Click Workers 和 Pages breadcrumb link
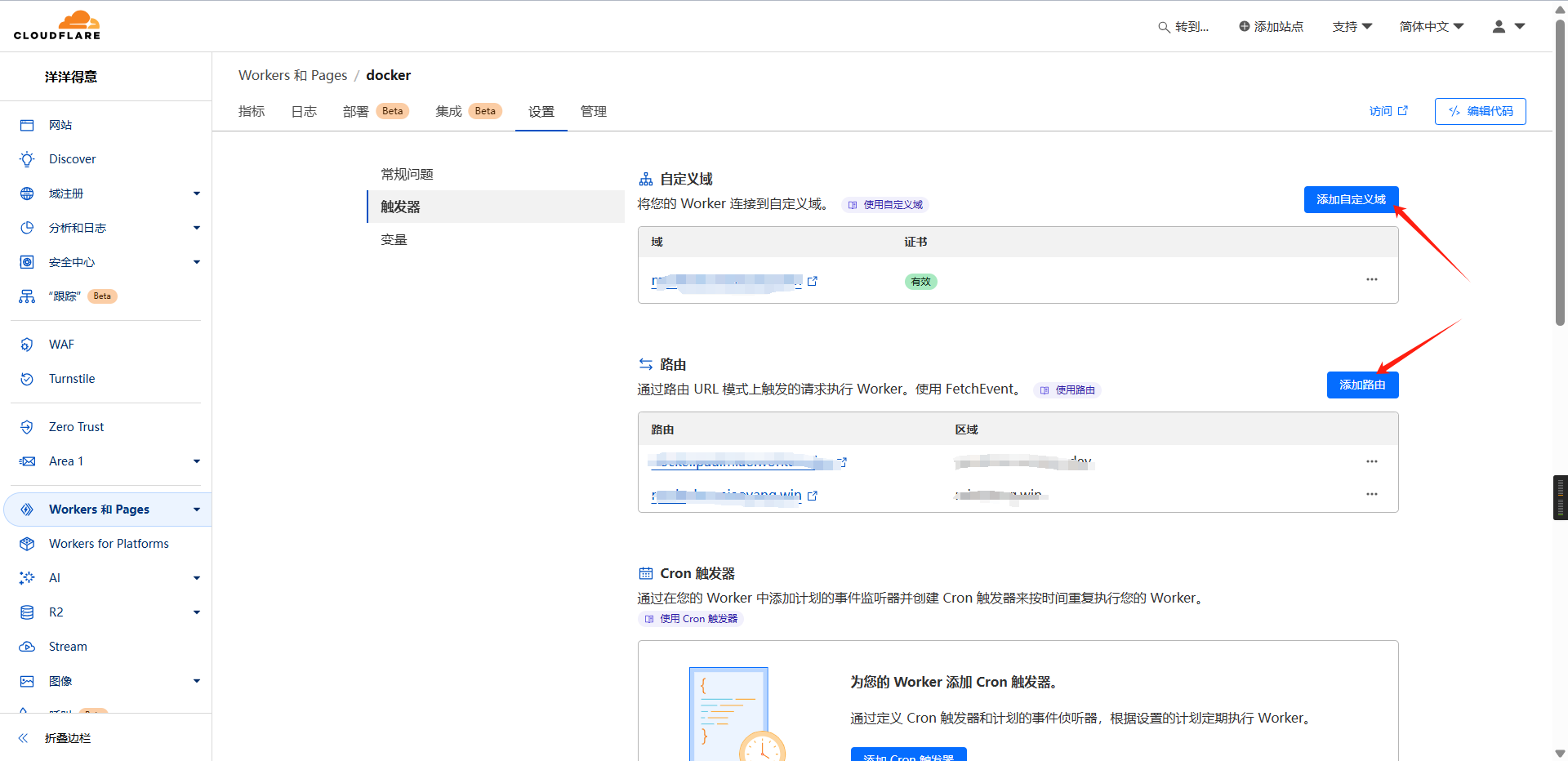Screen dimensions: 1568x761 292,75
